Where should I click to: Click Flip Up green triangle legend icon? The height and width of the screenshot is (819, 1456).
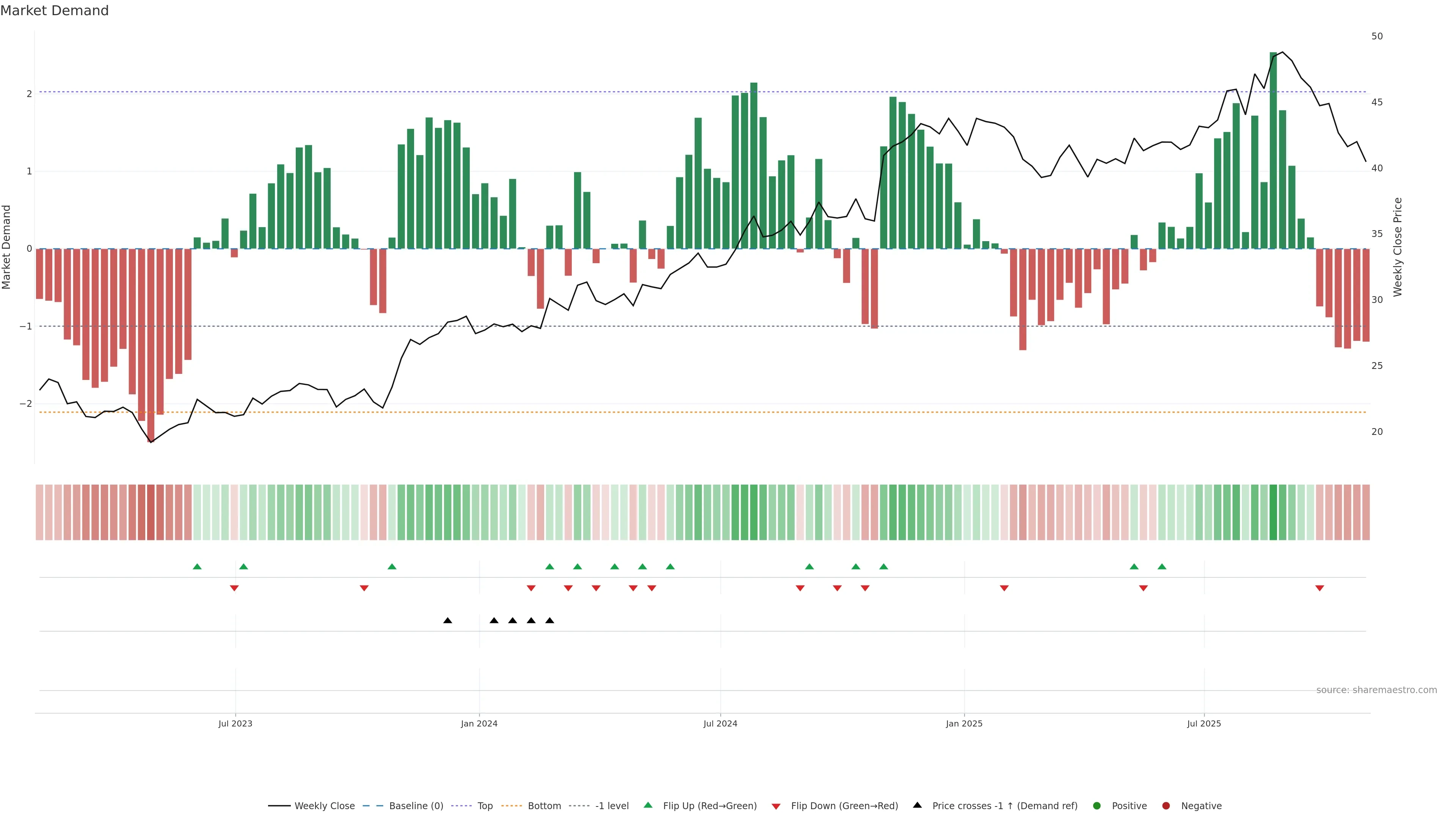point(648,805)
